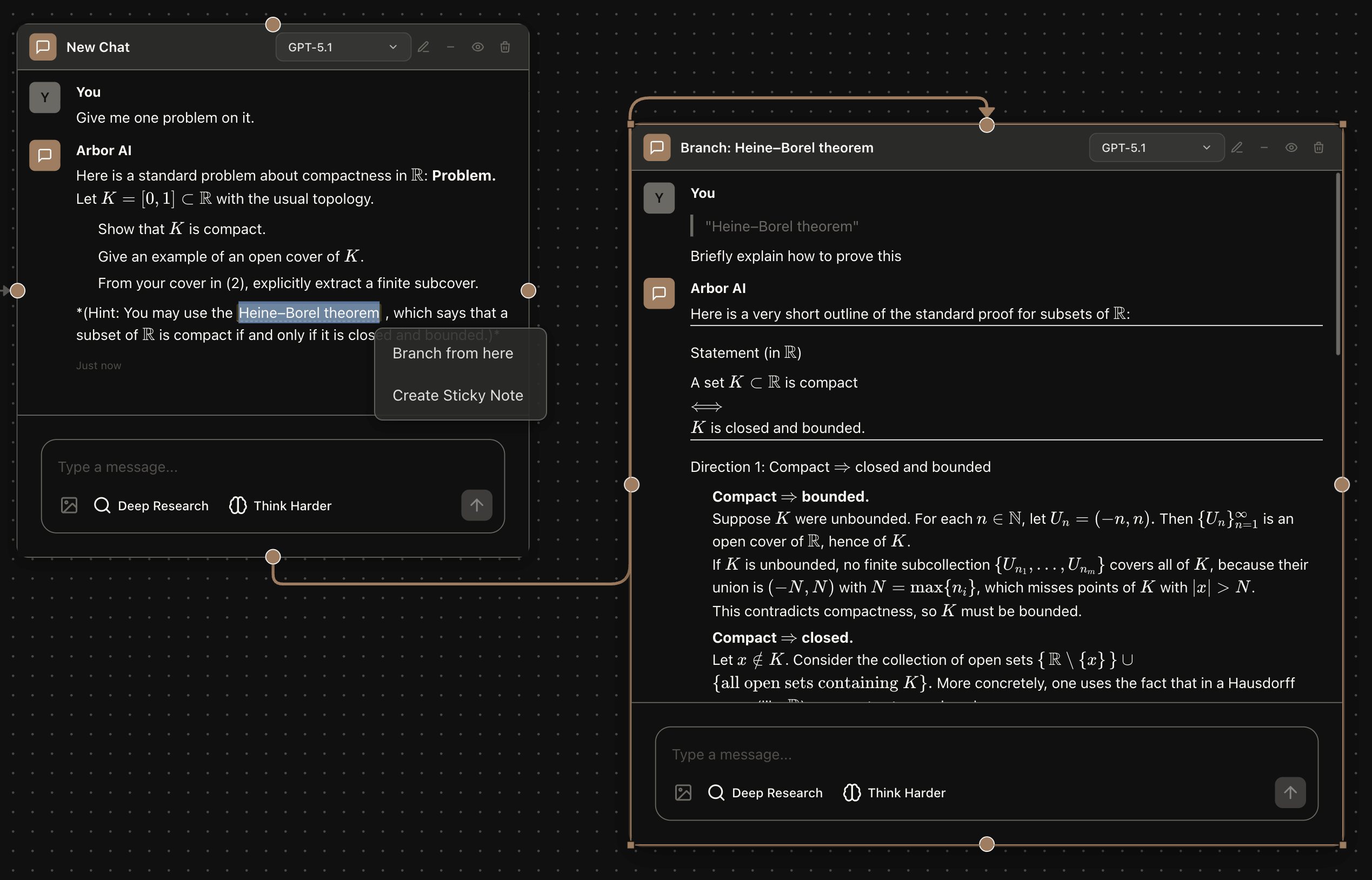Open GPT-5.1 model dropdown in New Chat
The image size is (1372, 880).
[343, 47]
